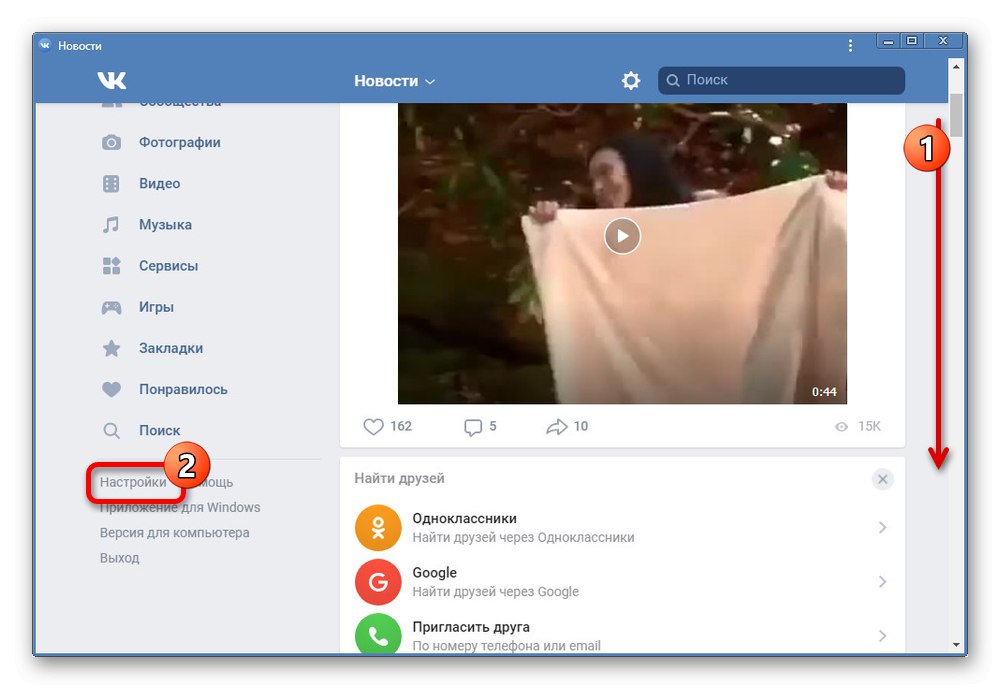
Task: Open Одноклассники row chevron
Action: [x=883, y=528]
